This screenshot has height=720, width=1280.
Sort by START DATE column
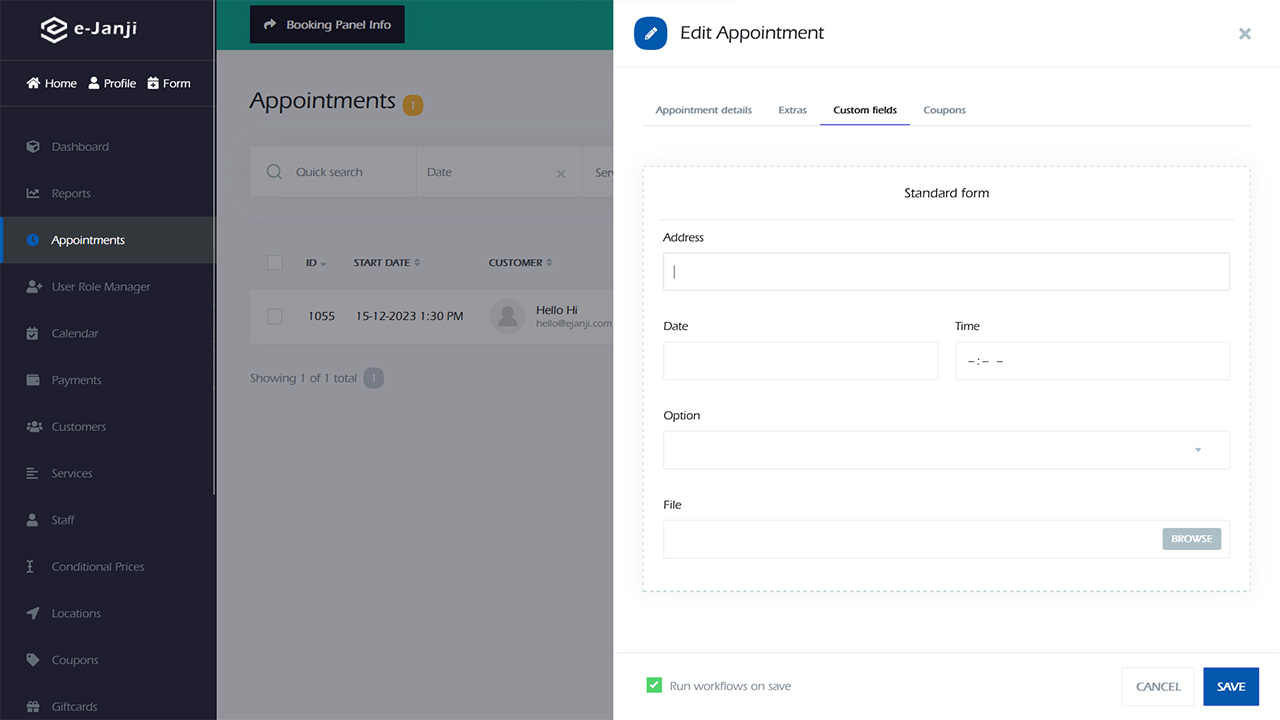pos(387,263)
